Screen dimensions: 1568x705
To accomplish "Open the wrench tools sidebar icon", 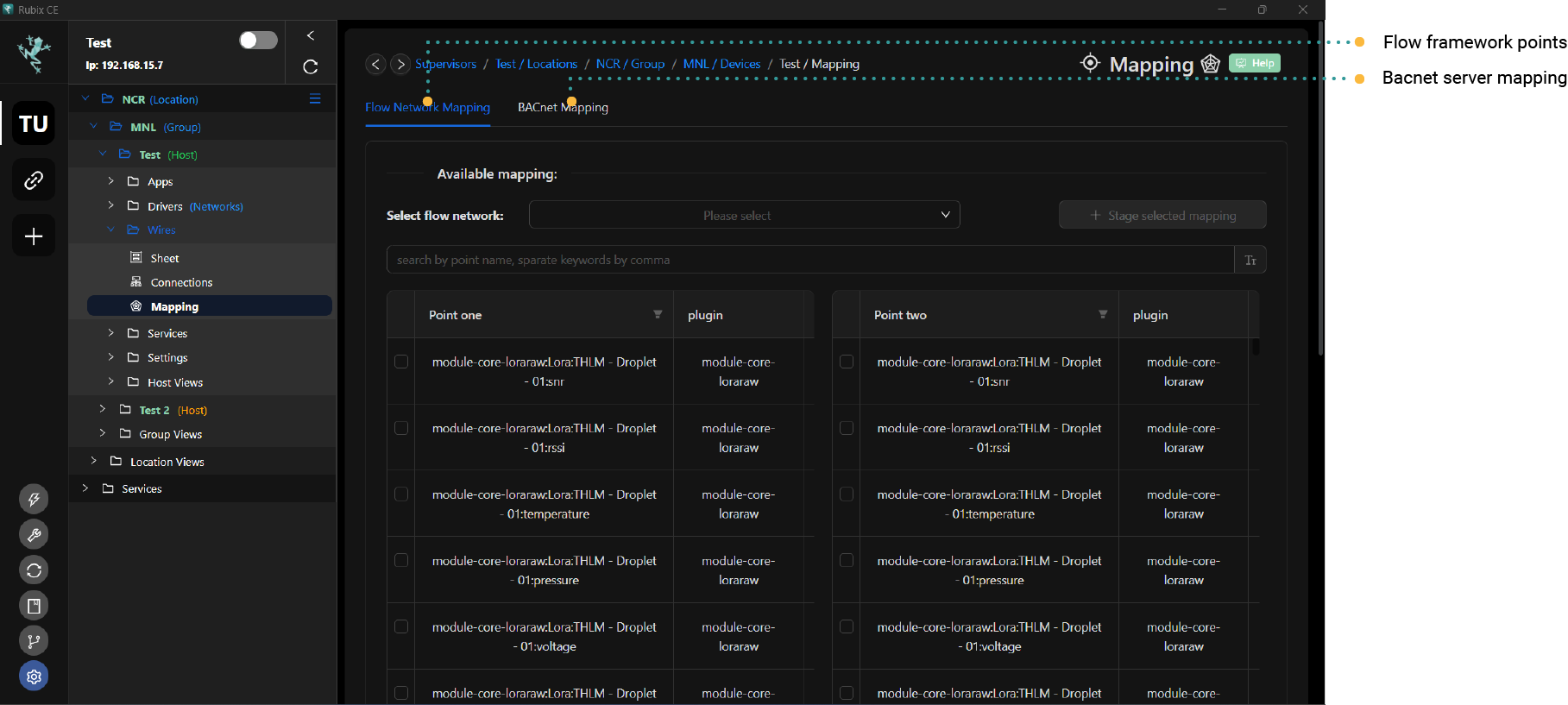I will tap(34, 534).
